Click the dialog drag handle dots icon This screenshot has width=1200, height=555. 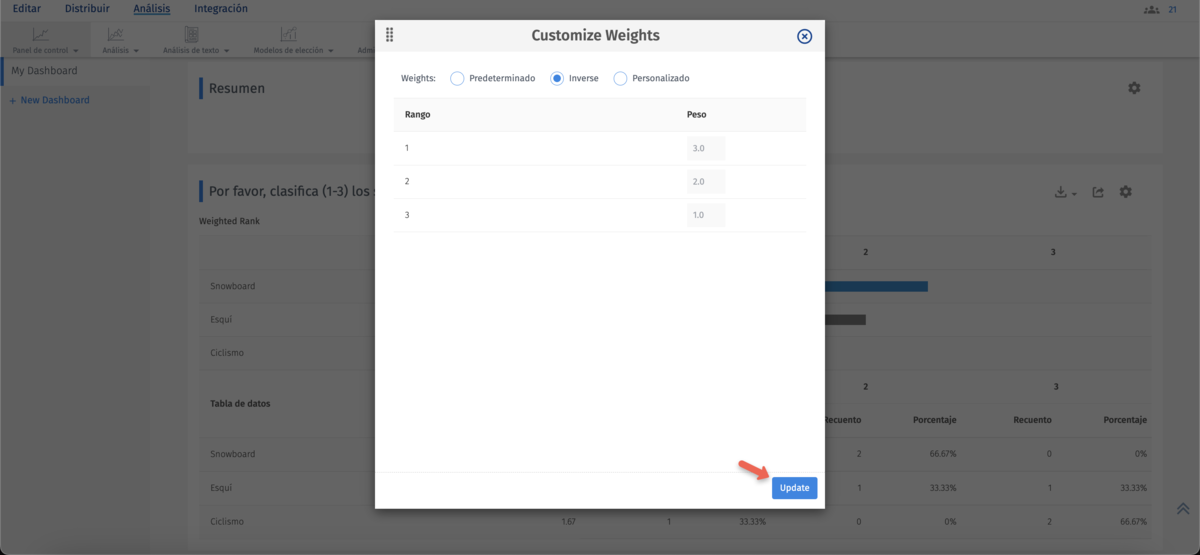[x=389, y=35]
